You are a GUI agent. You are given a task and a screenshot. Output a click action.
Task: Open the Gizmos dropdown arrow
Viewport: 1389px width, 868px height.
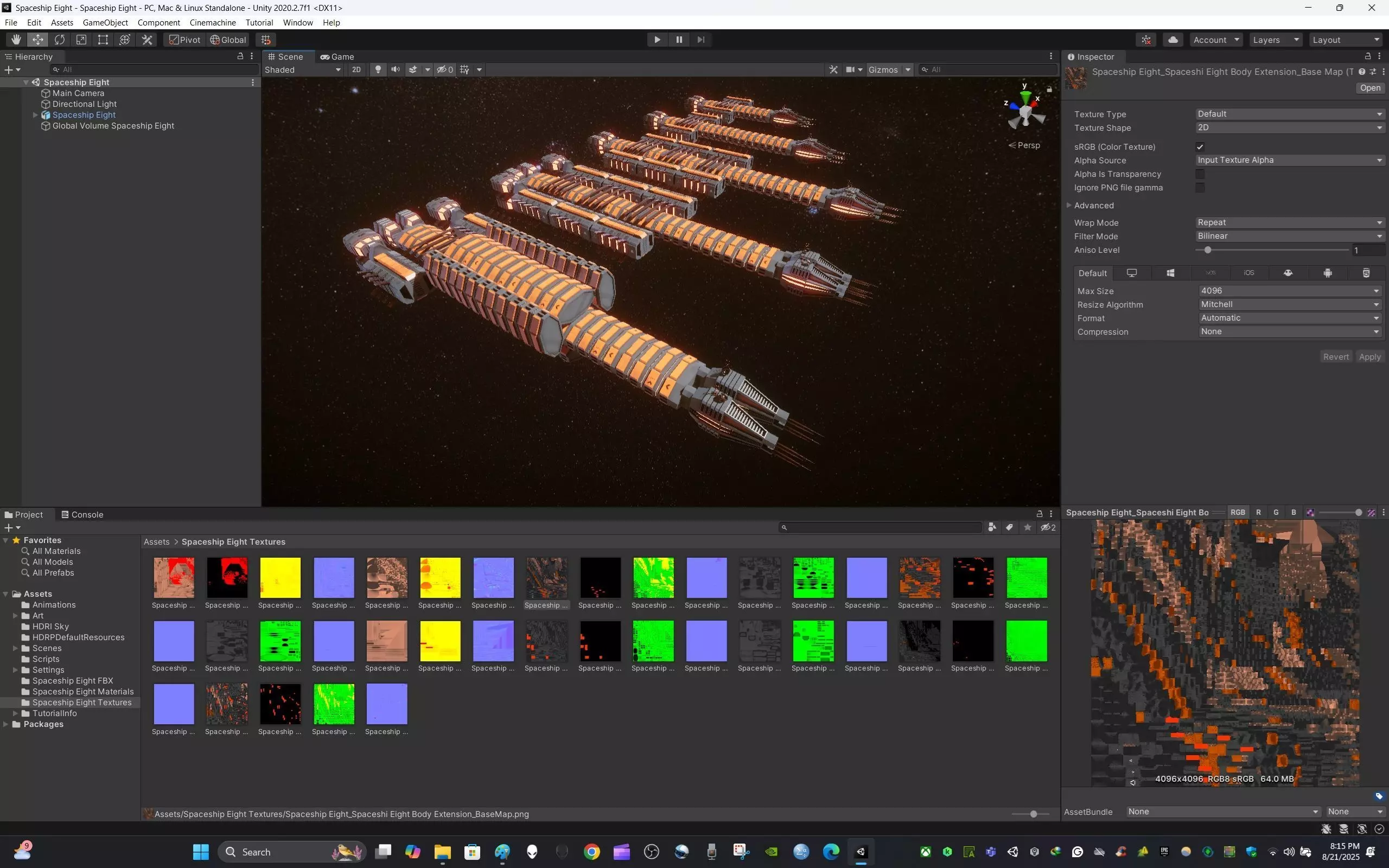coord(908,69)
